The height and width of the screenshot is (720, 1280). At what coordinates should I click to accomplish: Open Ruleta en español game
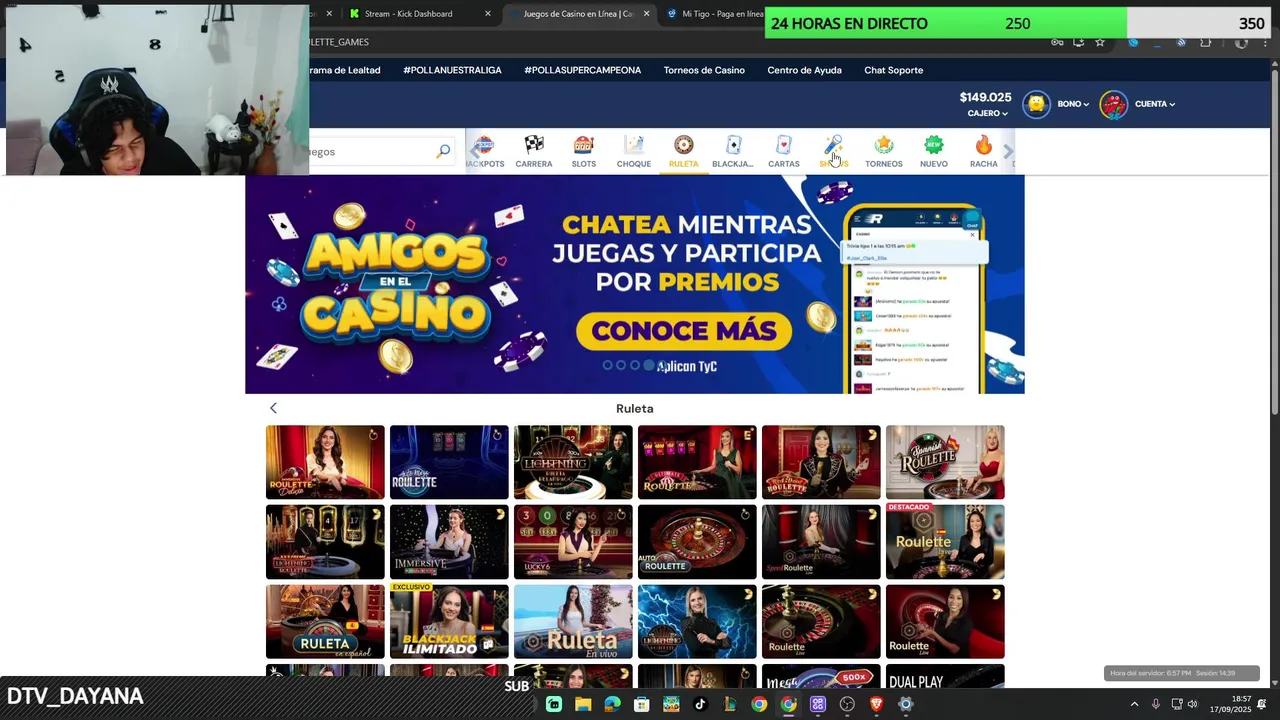(x=325, y=621)
